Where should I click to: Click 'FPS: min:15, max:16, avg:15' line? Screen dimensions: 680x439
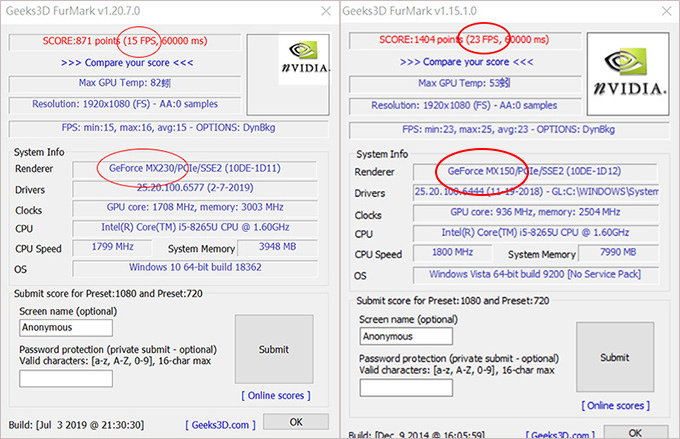point(168,128)
